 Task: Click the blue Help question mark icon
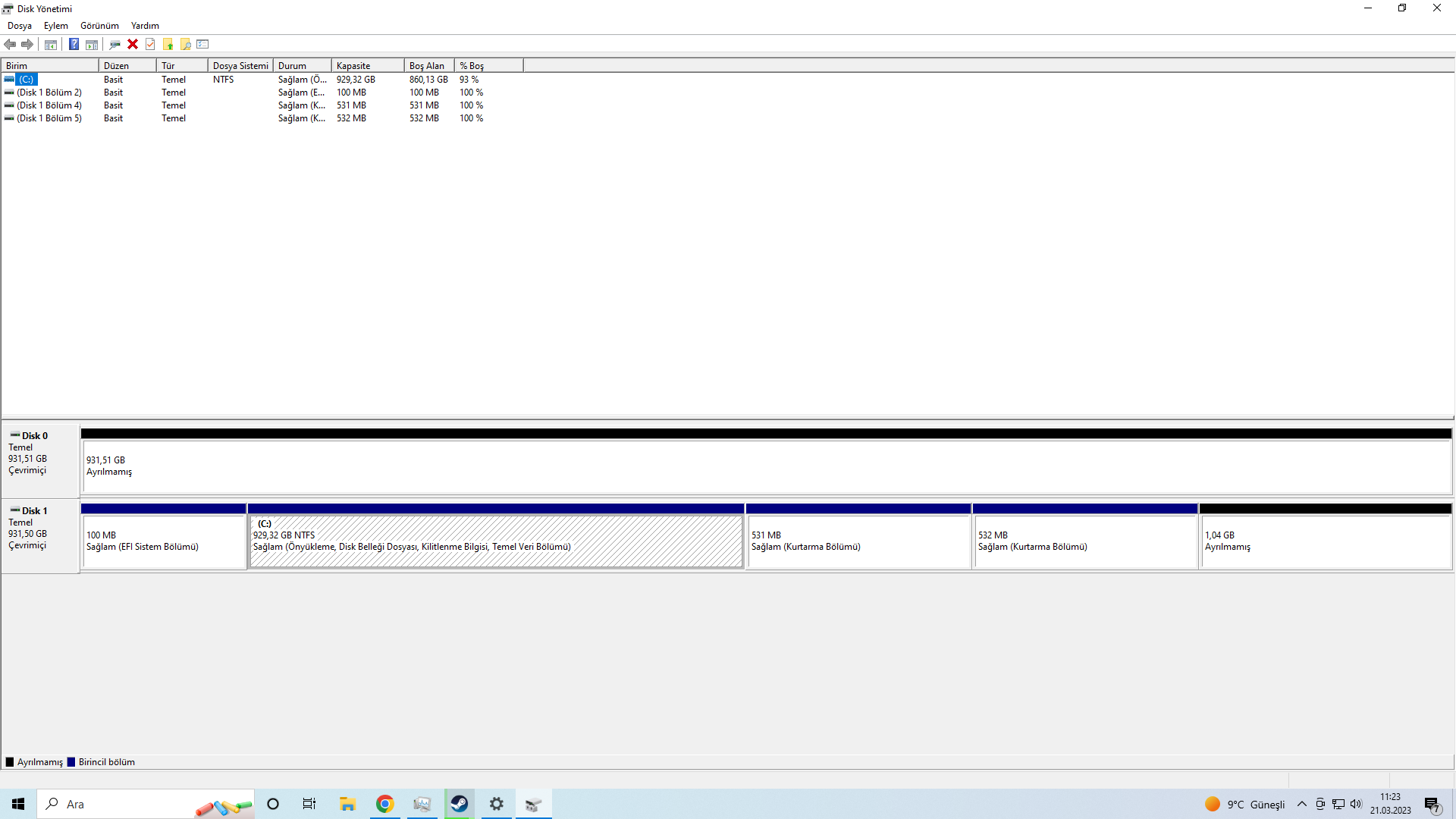tap(74, 44)
